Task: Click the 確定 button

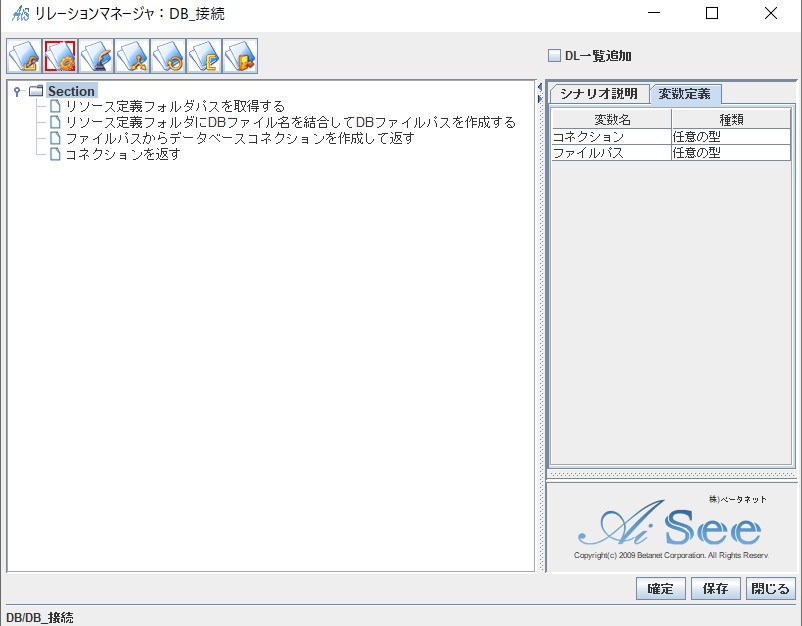Action: 660,589
